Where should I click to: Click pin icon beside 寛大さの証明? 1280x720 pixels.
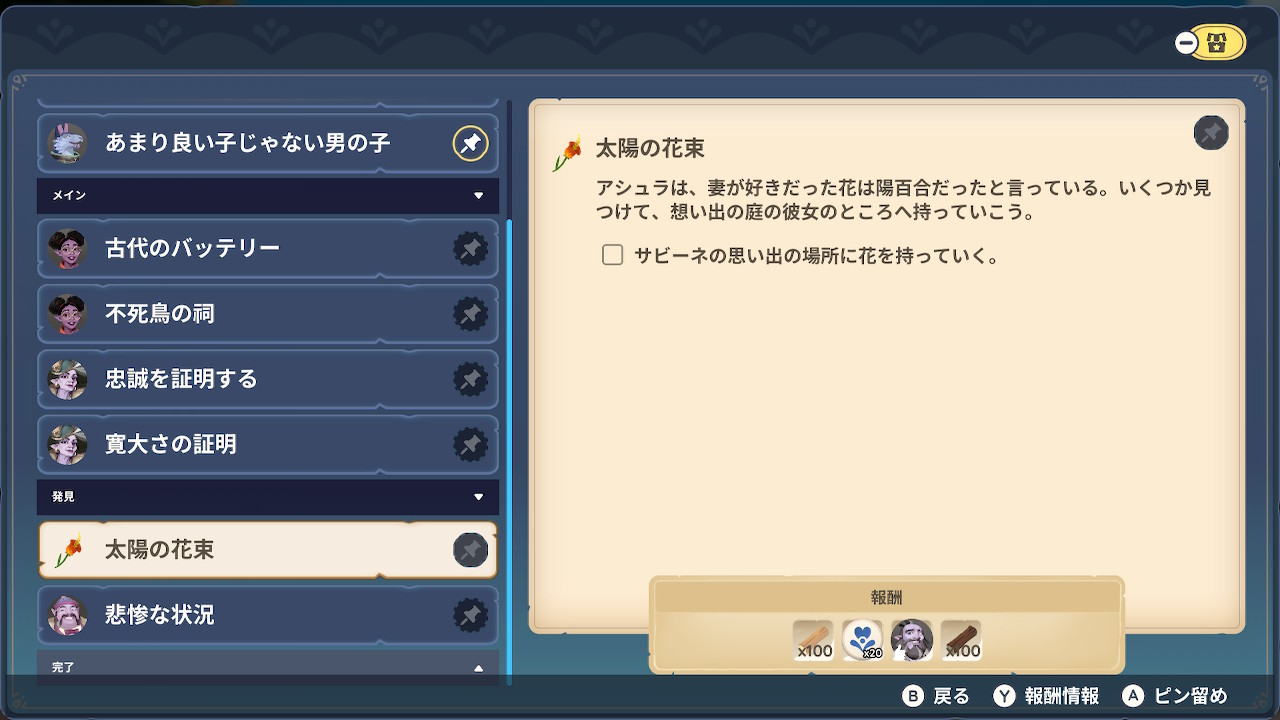pos(470,444)
